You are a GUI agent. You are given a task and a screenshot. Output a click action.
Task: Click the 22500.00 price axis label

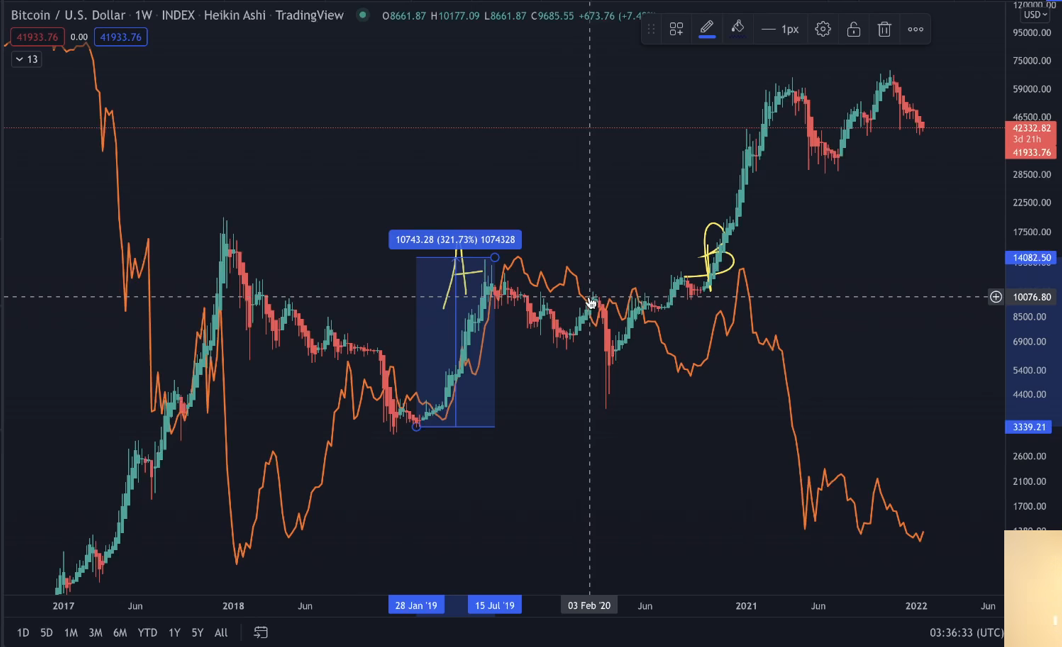pos(1032,203)
